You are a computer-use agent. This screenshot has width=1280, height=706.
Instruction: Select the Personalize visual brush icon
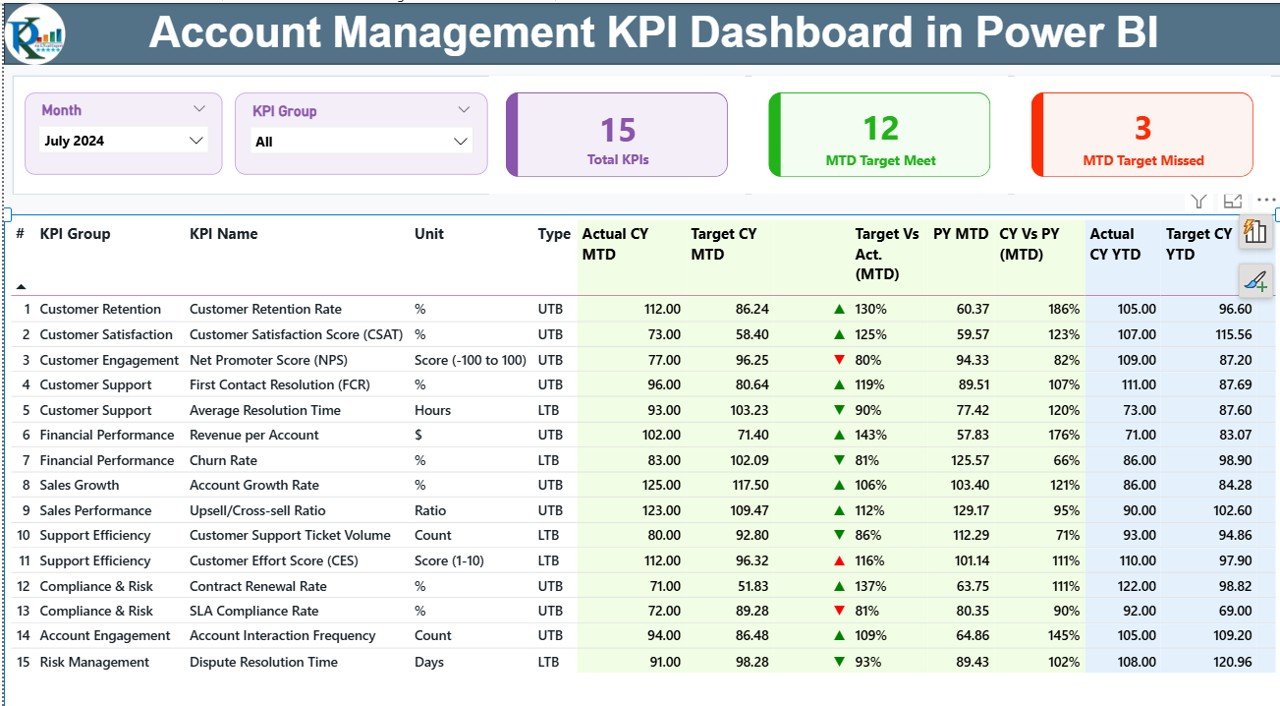tap(1255, 281)
